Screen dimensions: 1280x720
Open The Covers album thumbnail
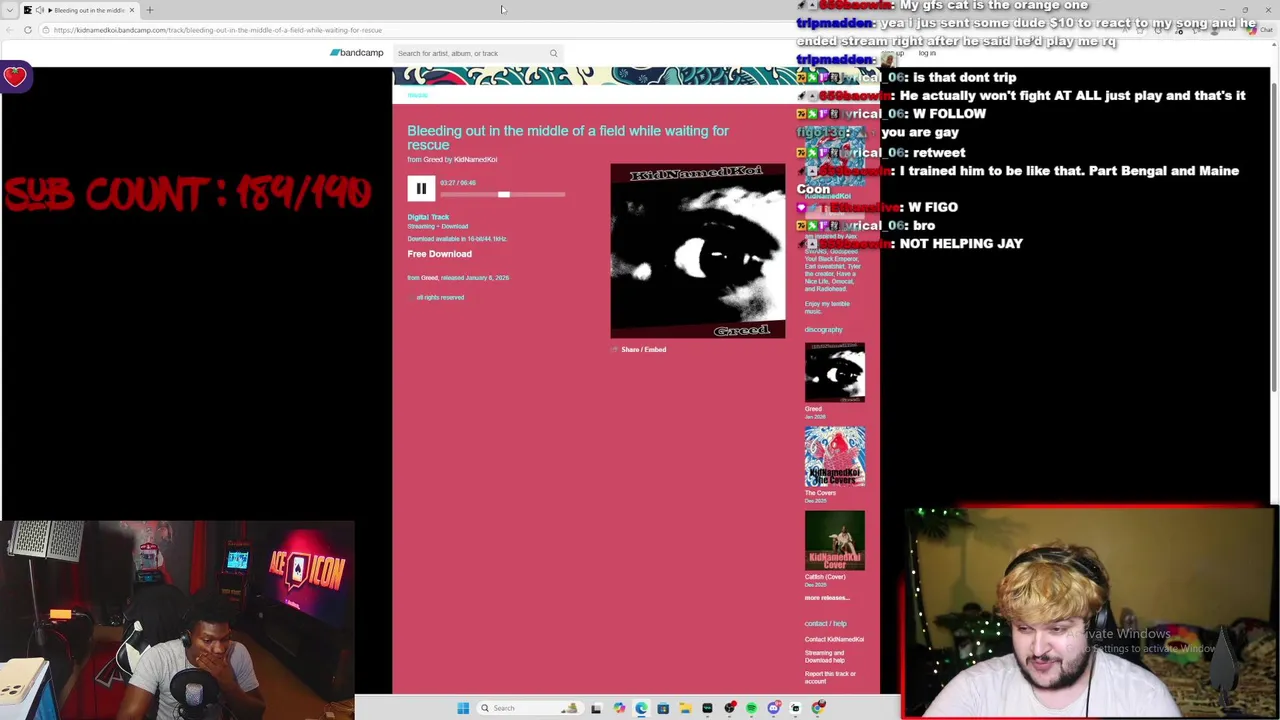[x=835, y=457]
